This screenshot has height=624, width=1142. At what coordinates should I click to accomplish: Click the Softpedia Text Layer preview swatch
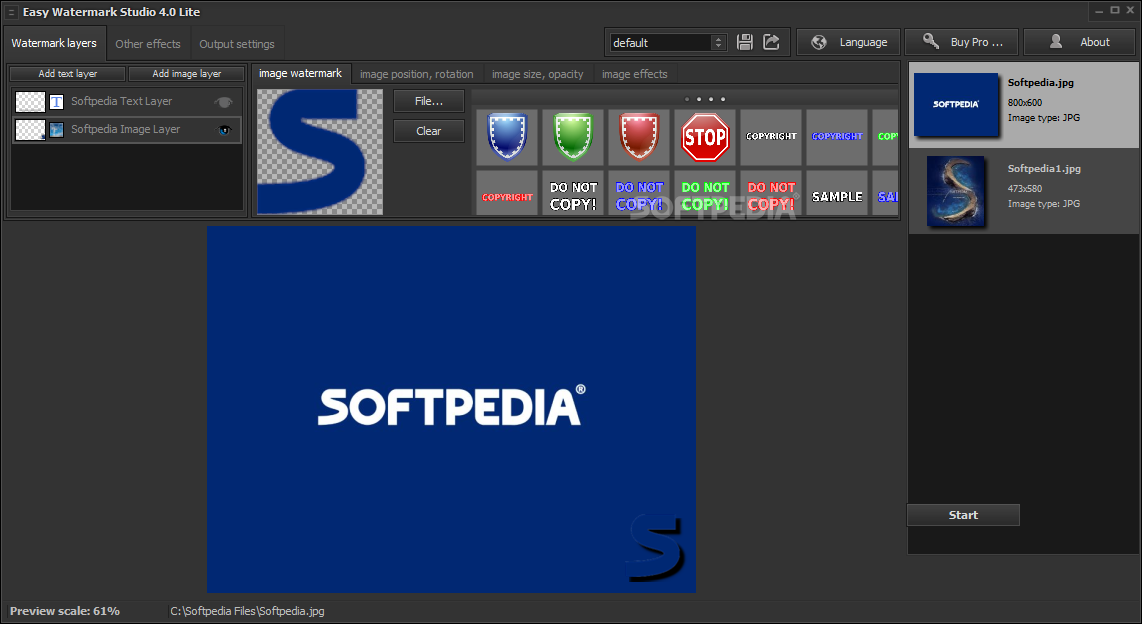tap(31, 102)
